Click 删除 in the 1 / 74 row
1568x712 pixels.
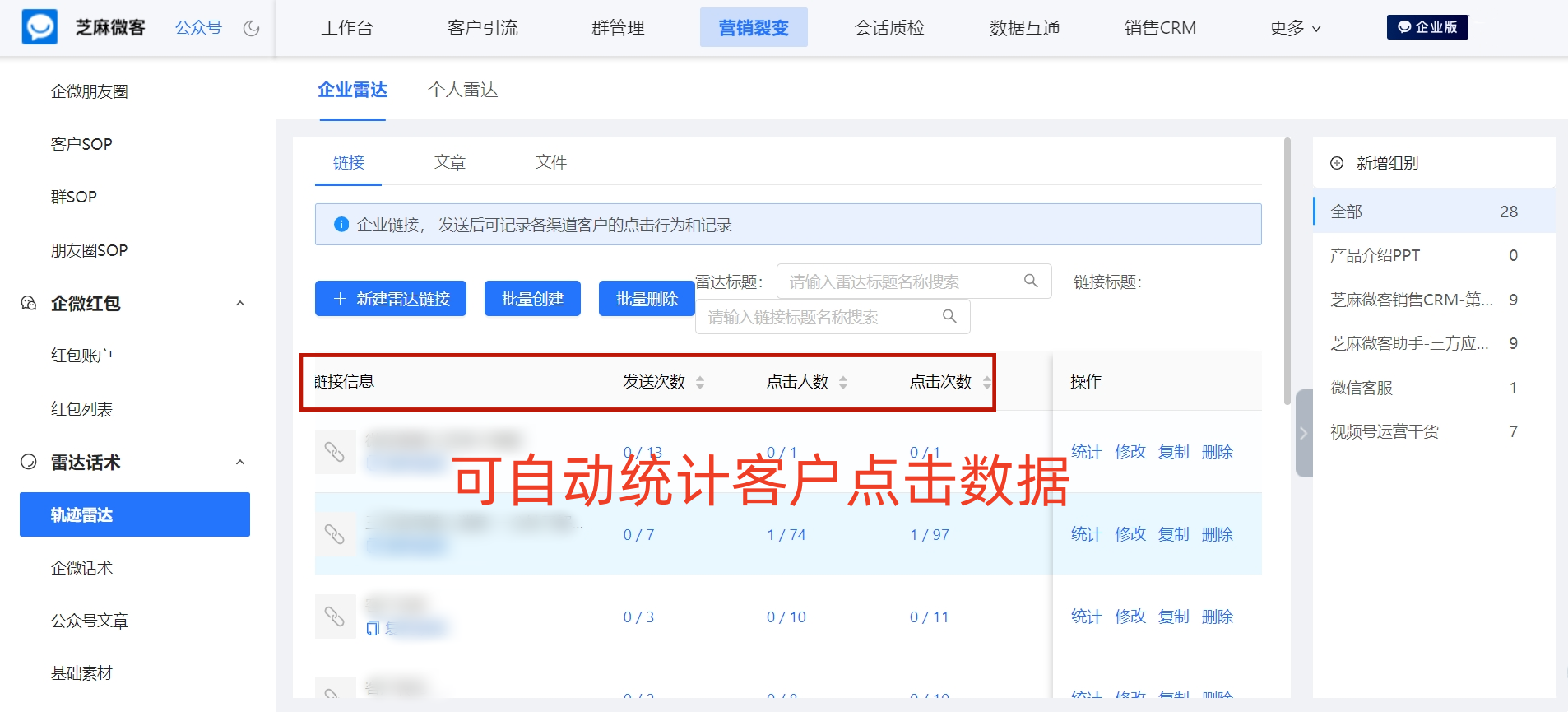tap(1218, 534)
